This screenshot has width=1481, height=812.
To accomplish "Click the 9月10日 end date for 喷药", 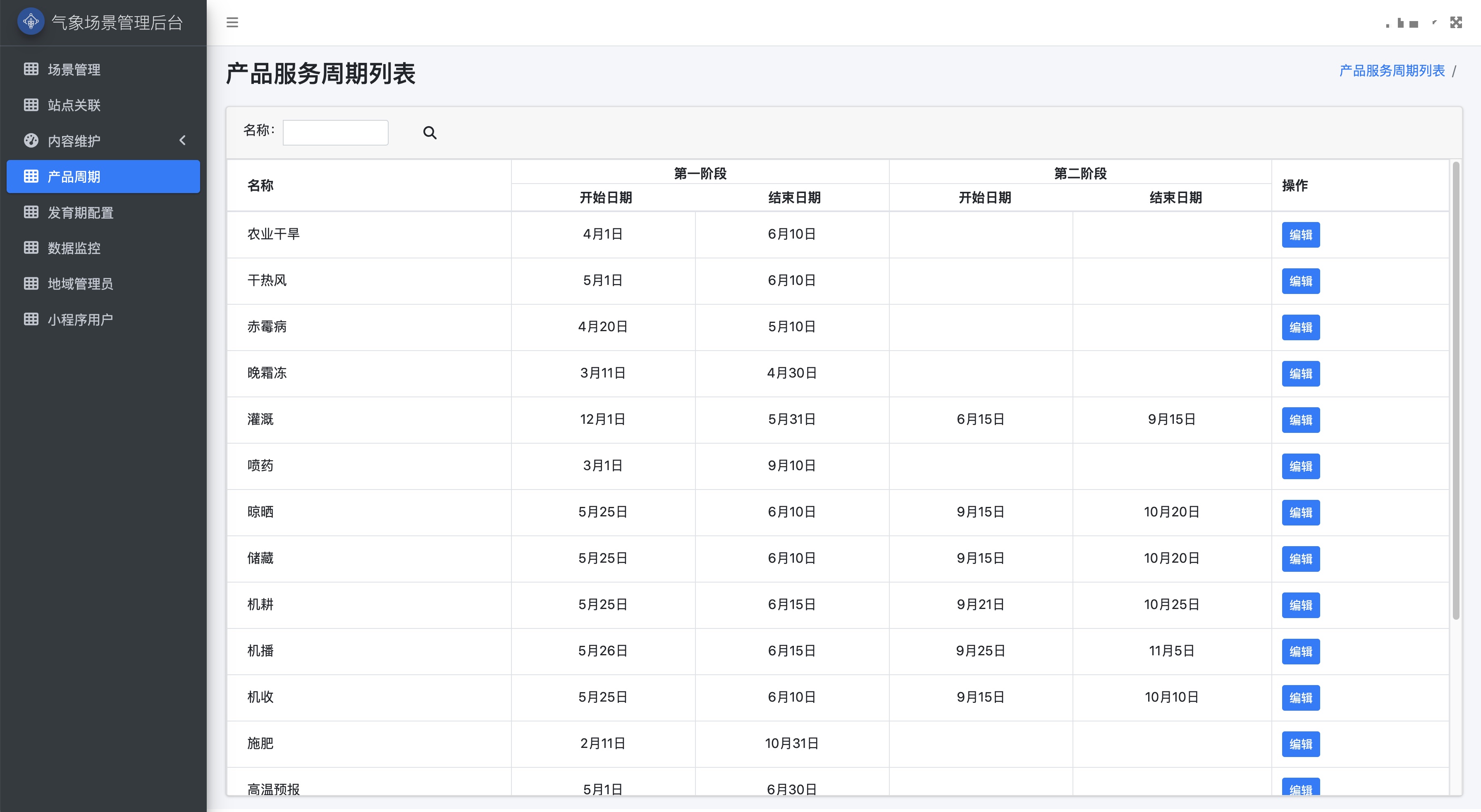I will coord(792,466).
